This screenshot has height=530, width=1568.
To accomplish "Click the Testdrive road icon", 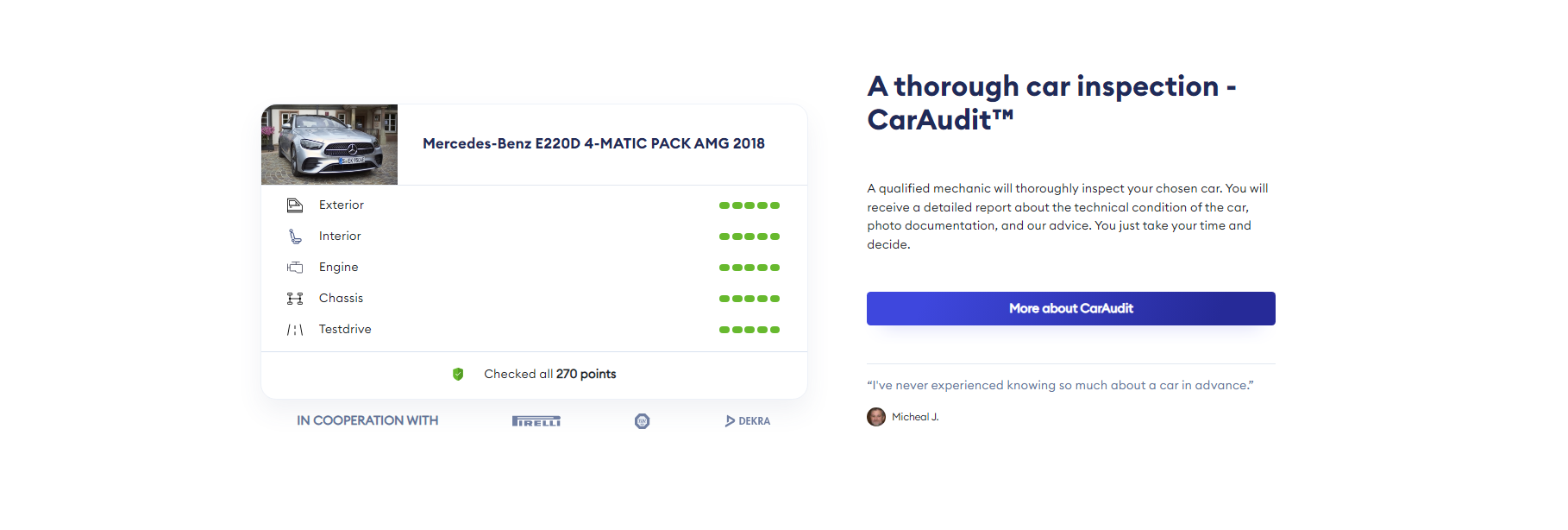I will click(295, 330).
